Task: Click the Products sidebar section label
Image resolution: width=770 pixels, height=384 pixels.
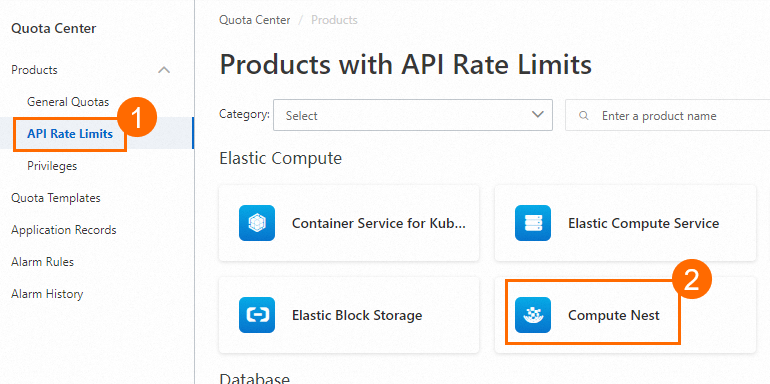Action: (x=34, y=70)
